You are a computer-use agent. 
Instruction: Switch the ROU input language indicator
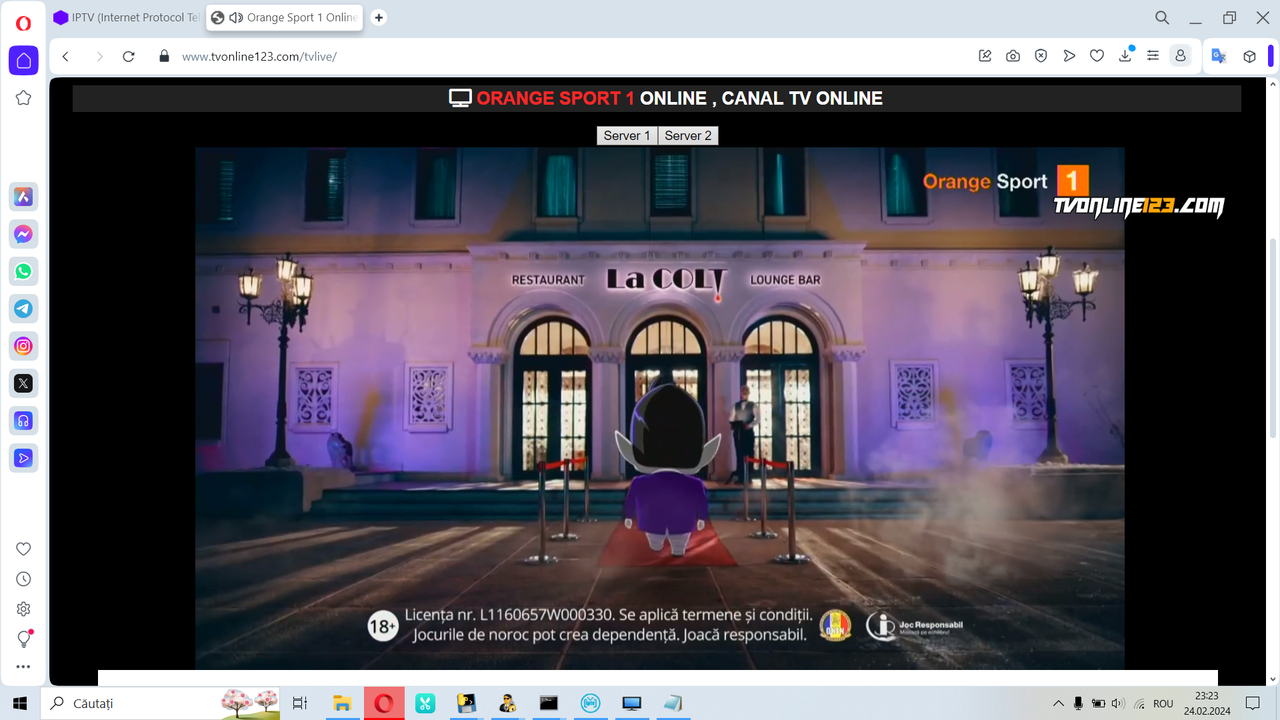click(x=1163, y=703)
